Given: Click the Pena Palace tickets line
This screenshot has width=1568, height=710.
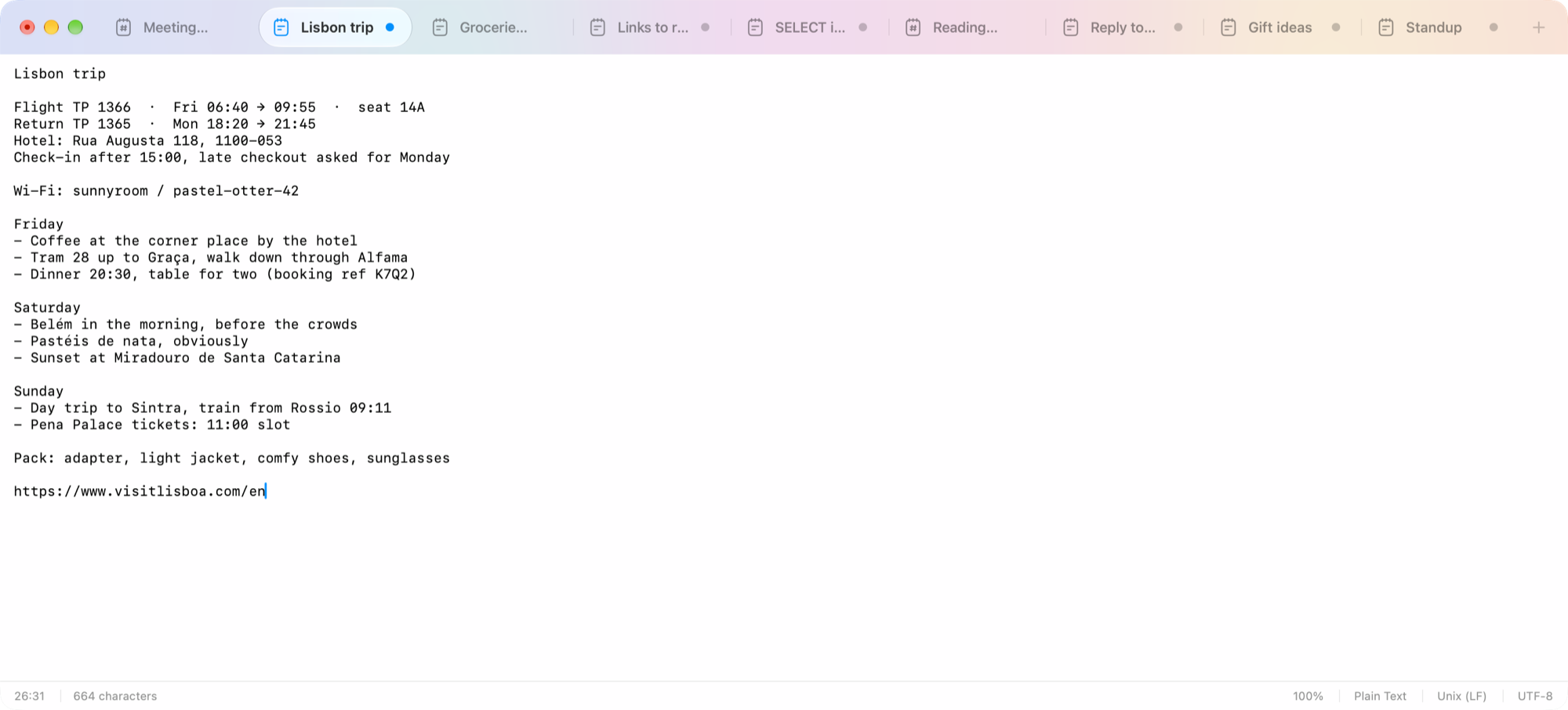Looking at the screenshot, I should [x=152, y=425].
